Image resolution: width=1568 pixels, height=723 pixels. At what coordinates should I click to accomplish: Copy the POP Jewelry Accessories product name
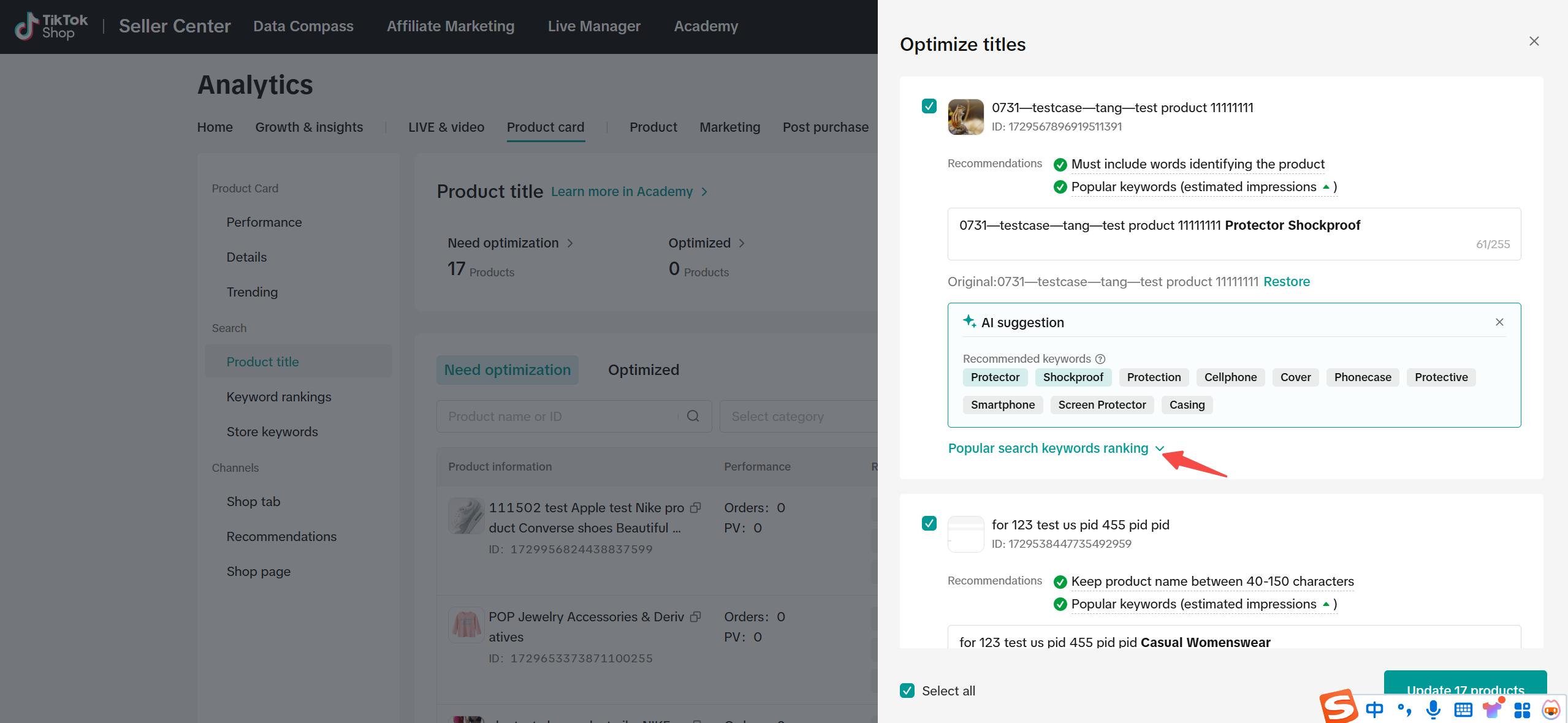695,617
